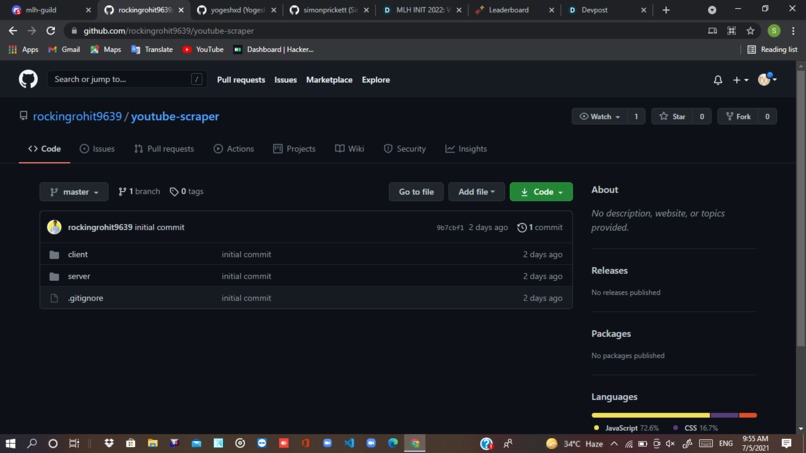The image size is (806, 453).
Task: Go to Marketplace
Action: pos(329,80)
